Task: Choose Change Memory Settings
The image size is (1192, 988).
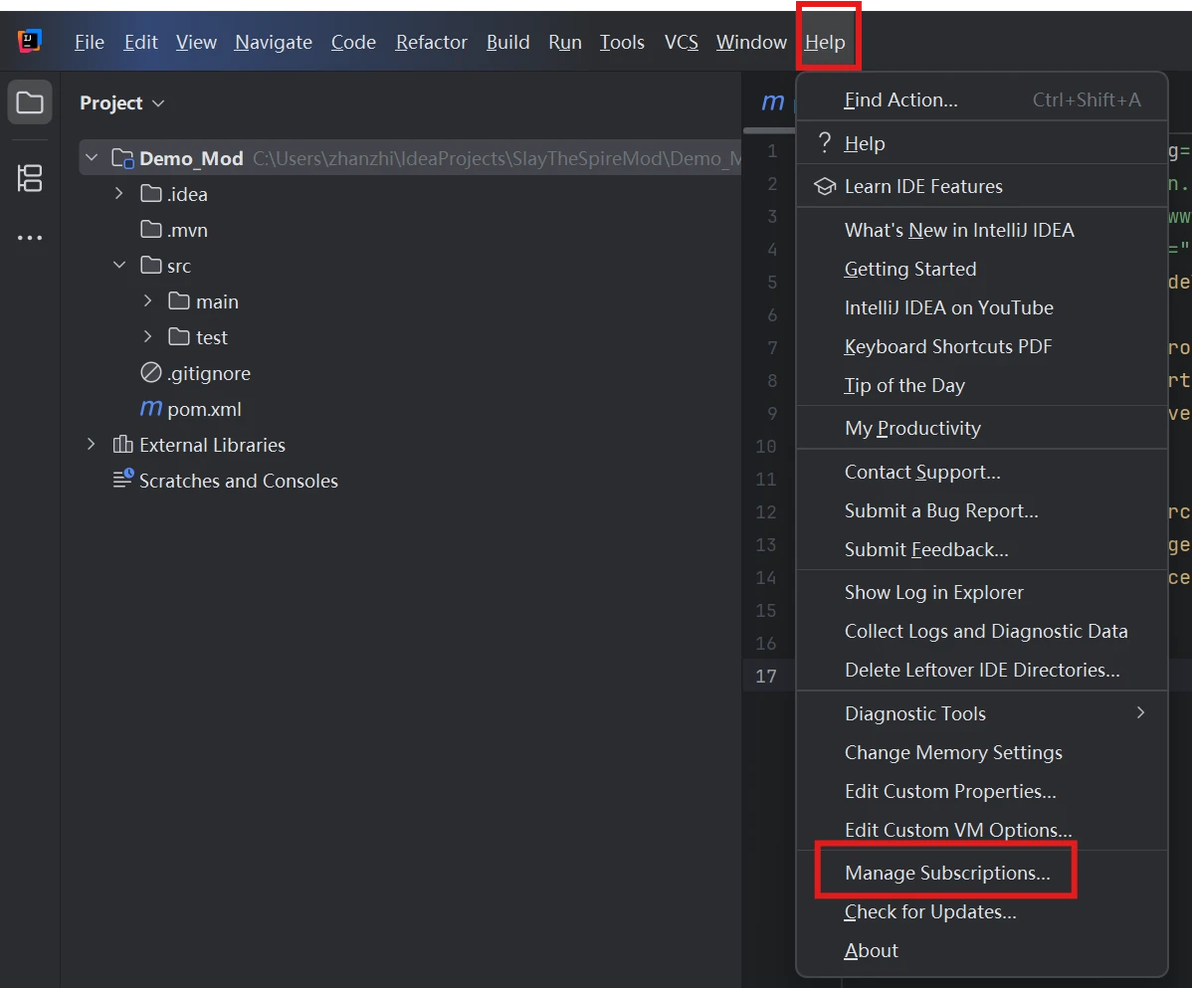Action: click(x=982, y=752)
